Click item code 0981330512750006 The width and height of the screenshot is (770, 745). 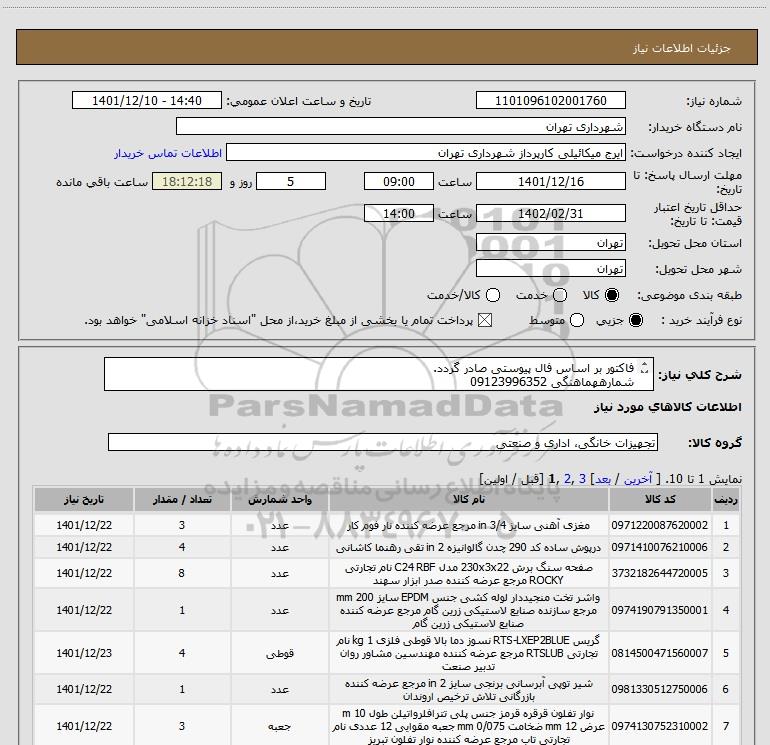tap(660, 689)
